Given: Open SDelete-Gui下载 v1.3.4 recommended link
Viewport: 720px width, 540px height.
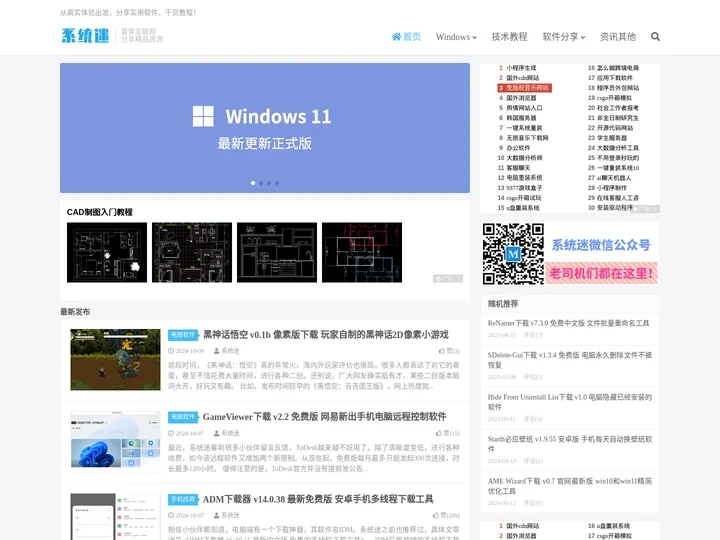Looking at the screenshot, I should pos(570,360).
